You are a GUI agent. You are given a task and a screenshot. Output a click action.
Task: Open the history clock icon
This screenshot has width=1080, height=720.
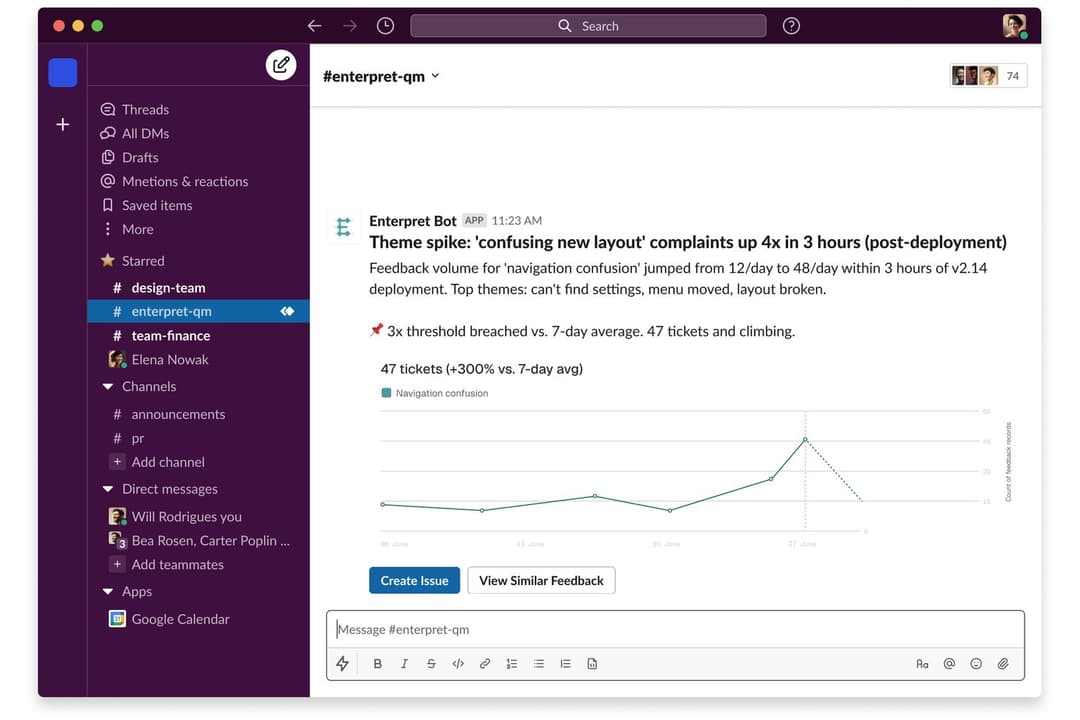pos(386,26)
